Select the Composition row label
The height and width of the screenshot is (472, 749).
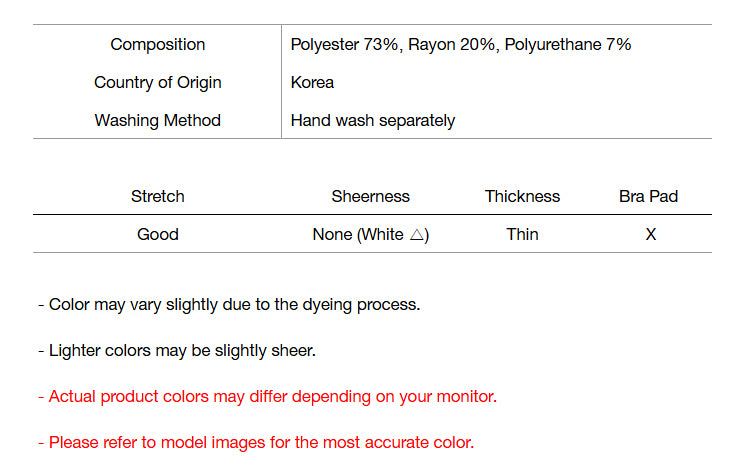coord(158,44)
